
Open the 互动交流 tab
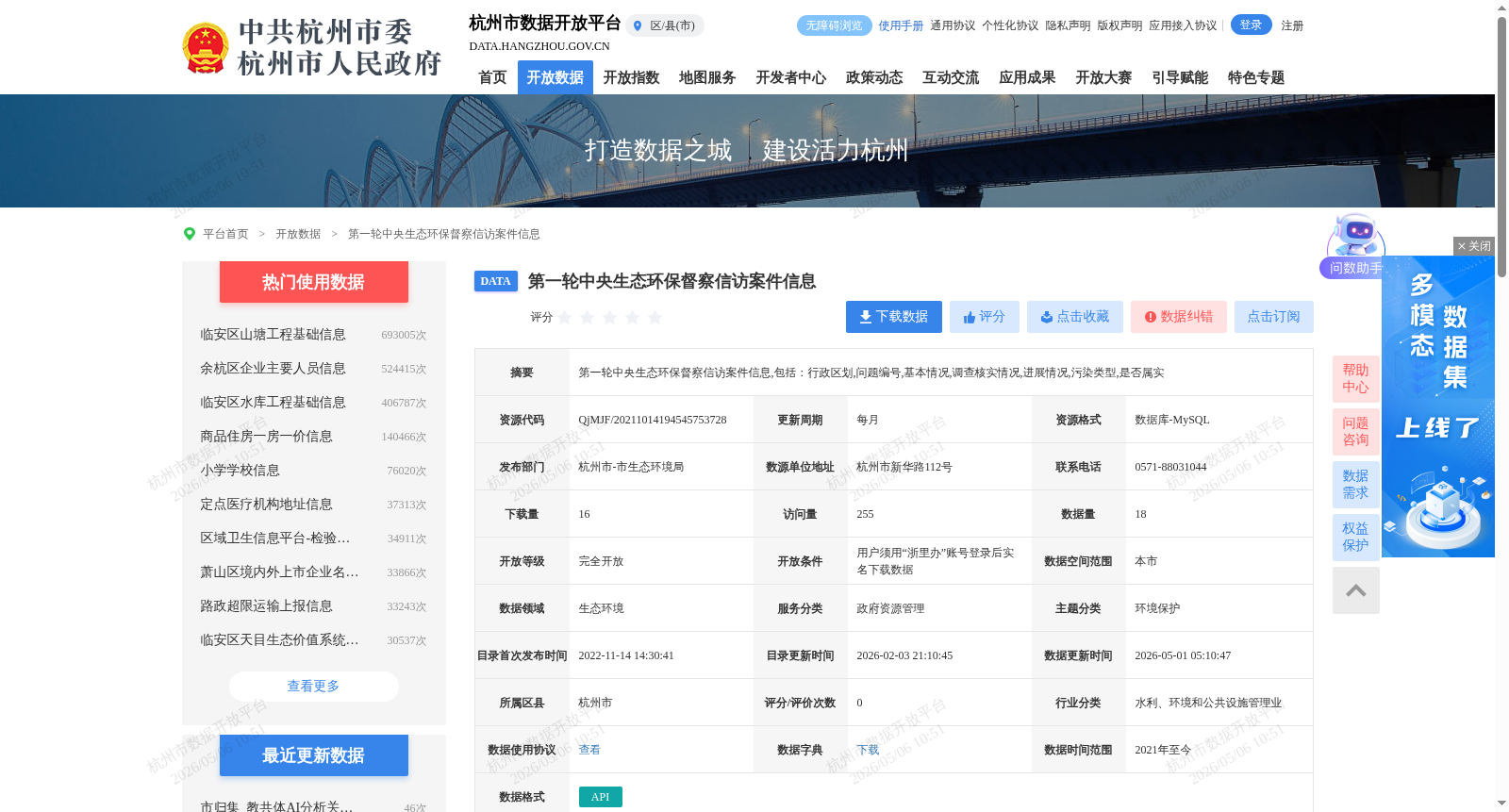(x=951, y=77)
